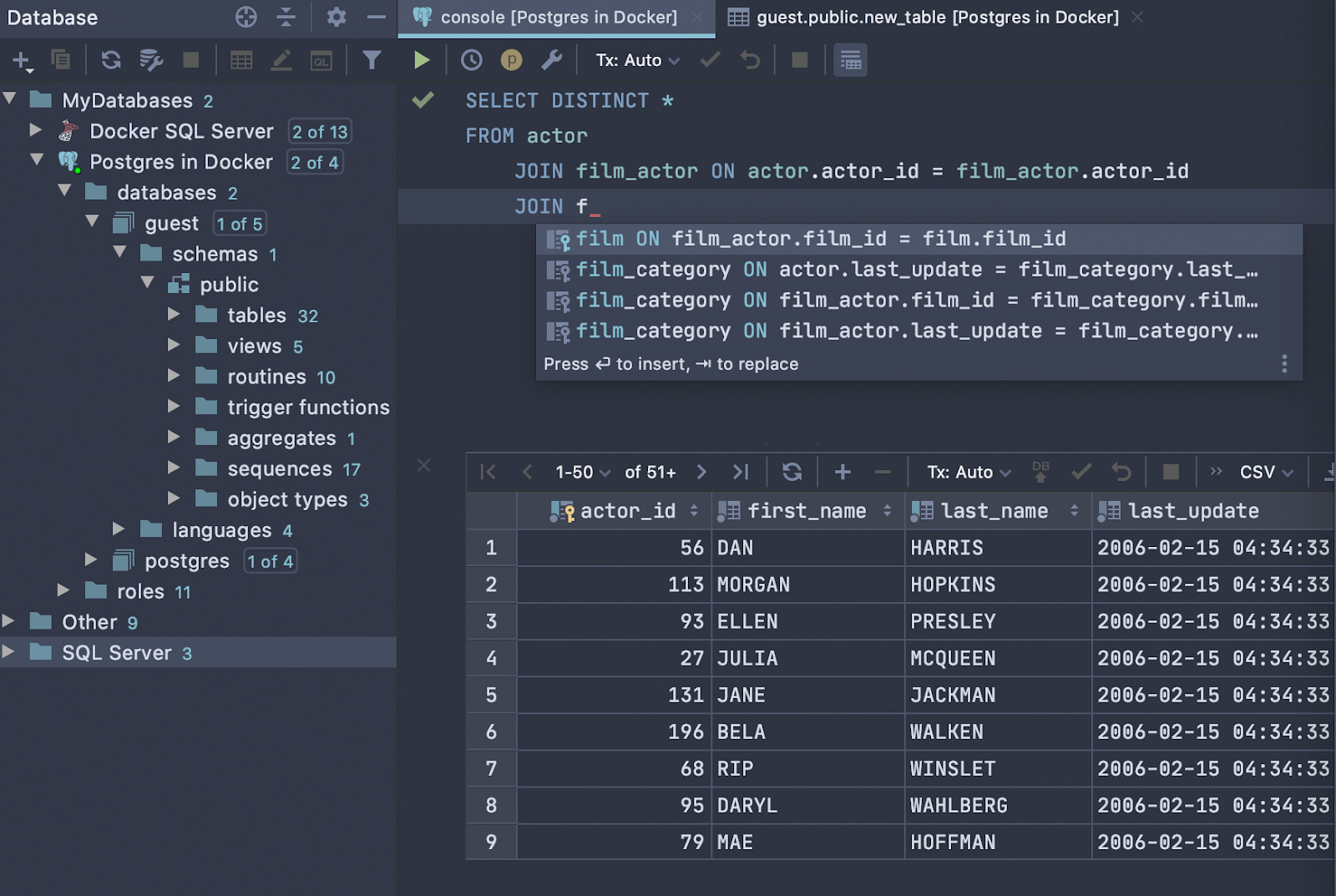This screenshot has height=896, width=1336.
Task: Jump to last page in the results grid
Action: pos(741,472)
